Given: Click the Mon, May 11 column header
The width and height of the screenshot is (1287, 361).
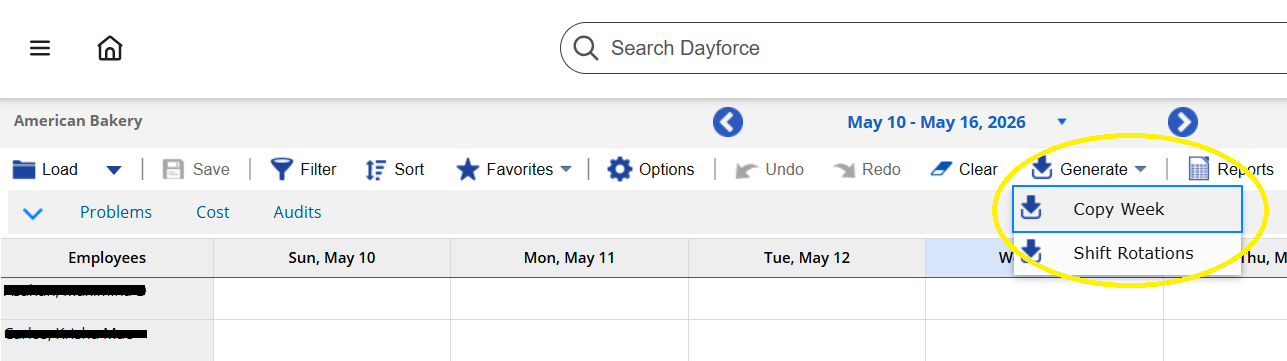Looking at the screenshot, I should [x=569, y=258].
